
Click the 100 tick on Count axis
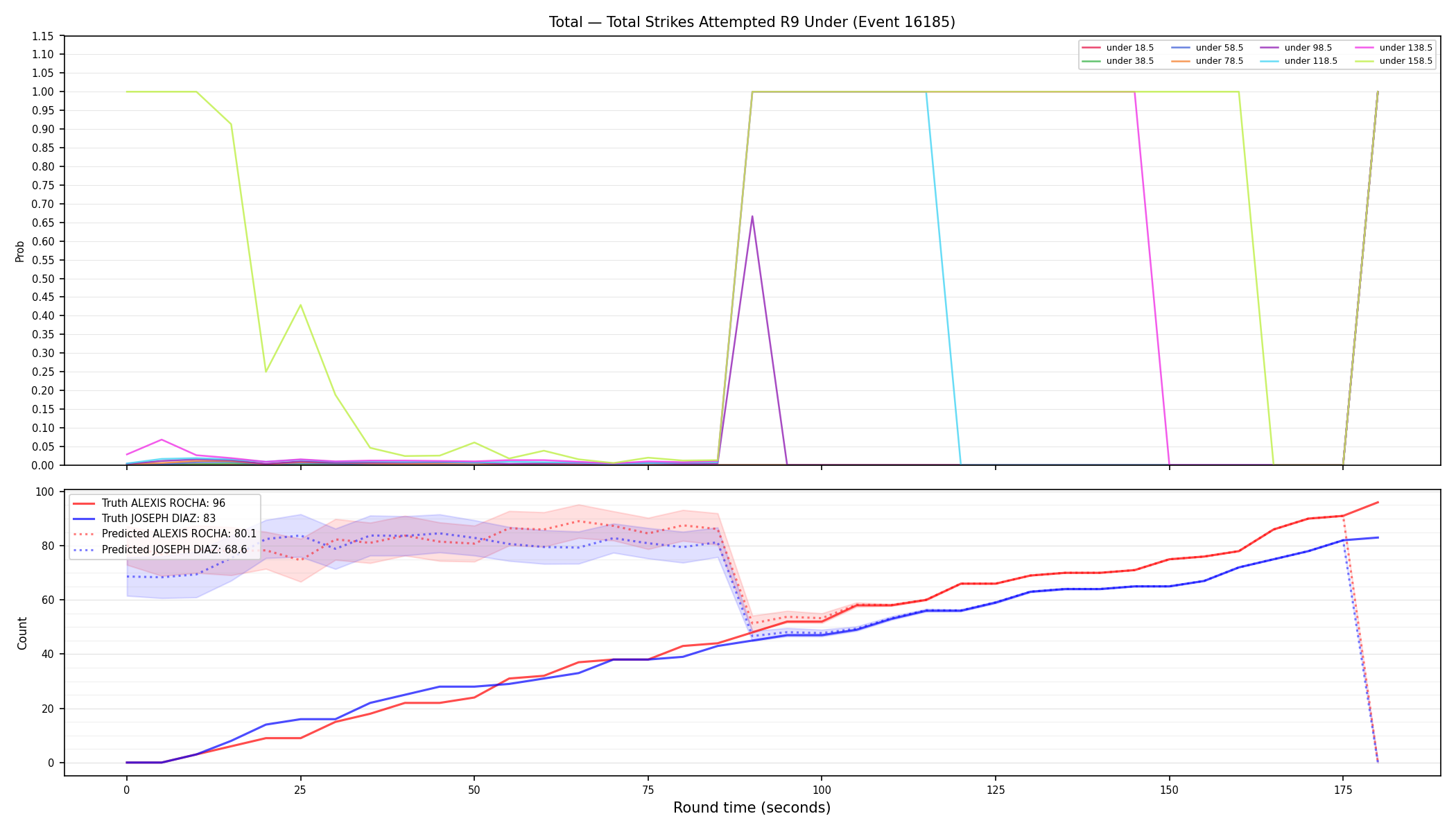45,492
